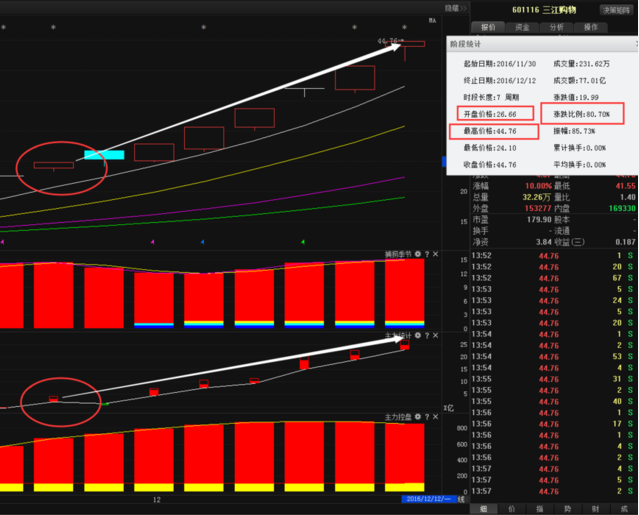The image size is (639, 515).
Task: Click the cyan highlighted candlestick
Action: (x=104, y=155)
